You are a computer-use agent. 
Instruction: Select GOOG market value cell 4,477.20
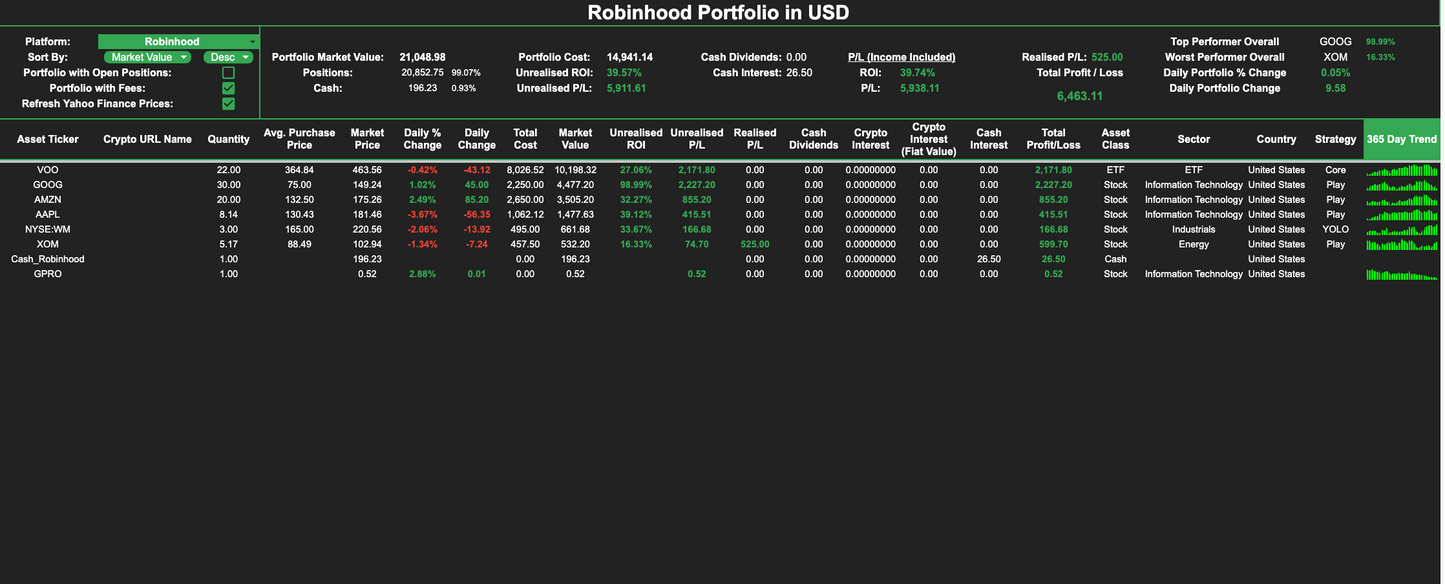575,185
